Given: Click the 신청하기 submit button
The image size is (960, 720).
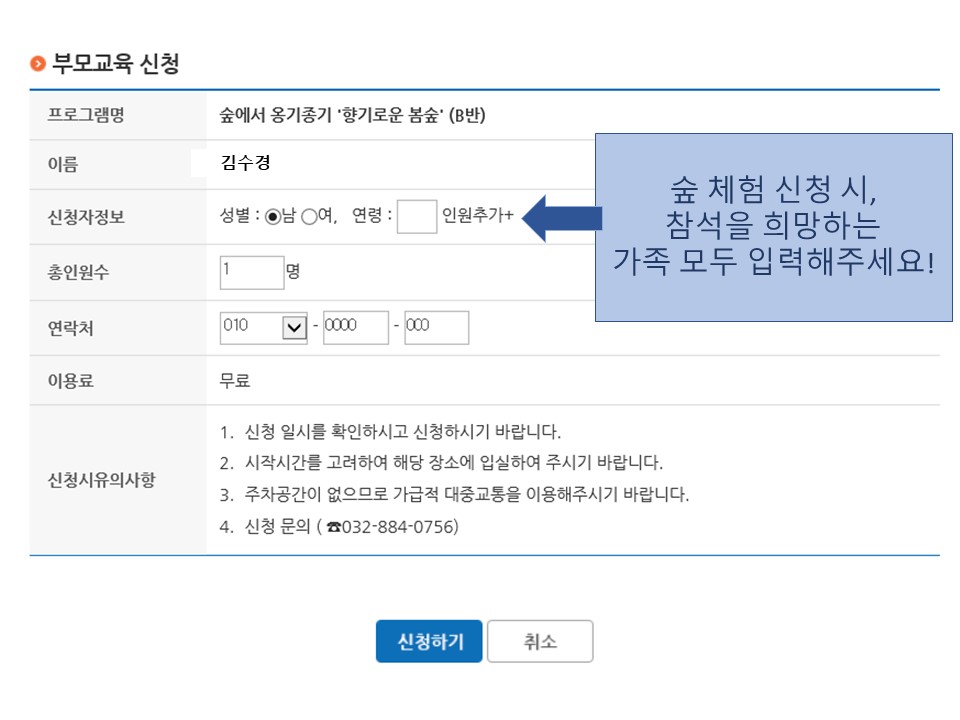Looking at the screenshot, I should pos(429,641).
